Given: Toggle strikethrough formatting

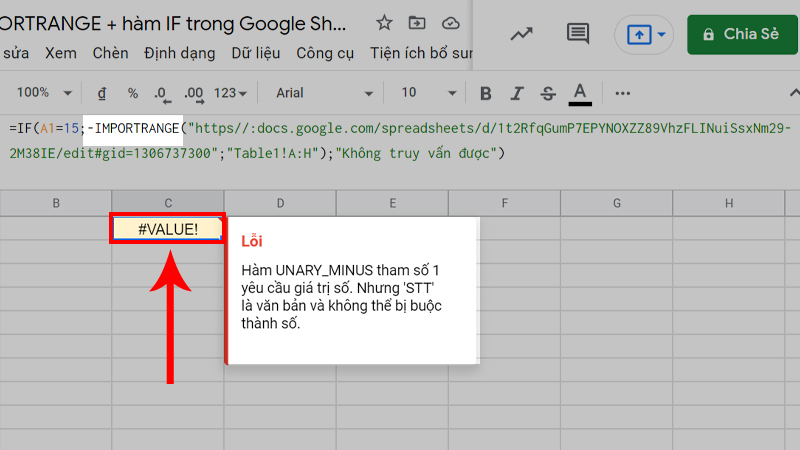Looking at the screenshot, I should (548, 93).
